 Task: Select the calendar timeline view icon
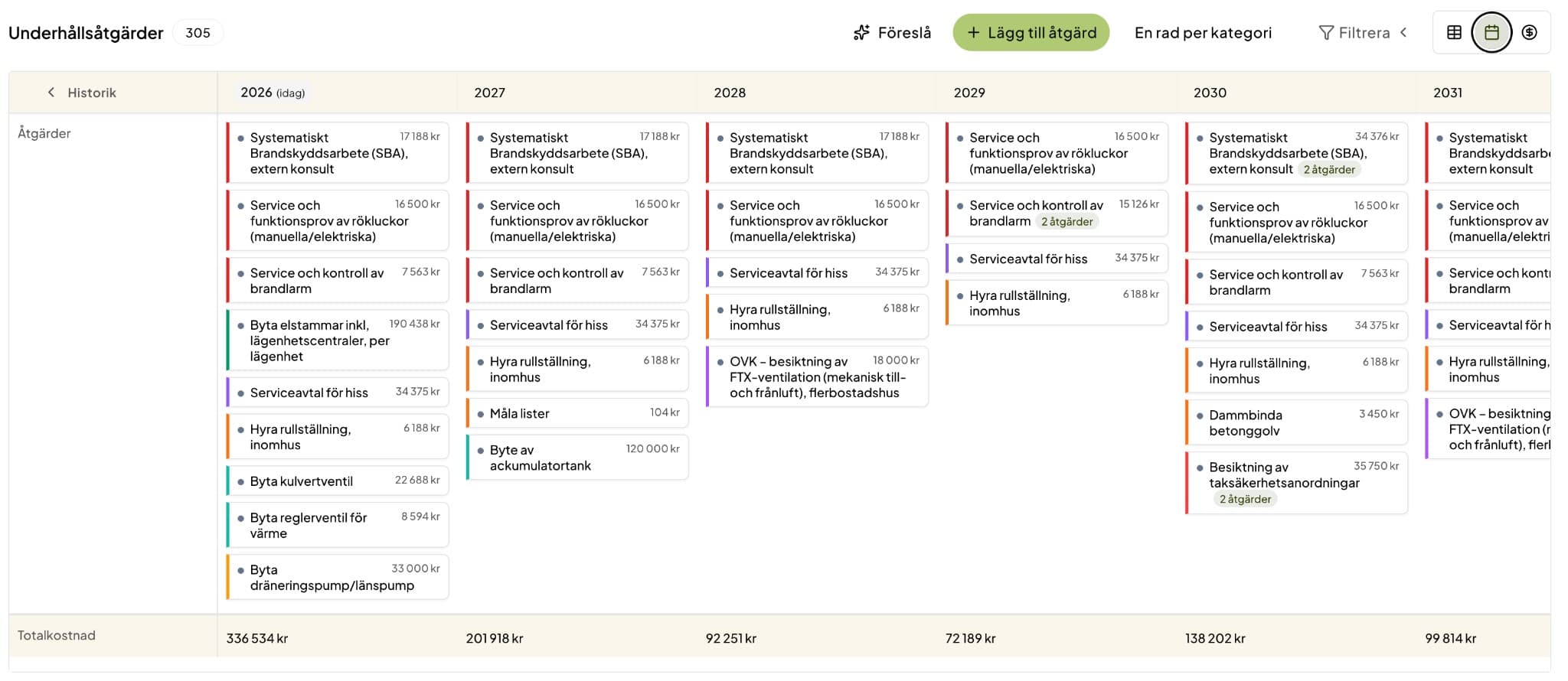[1491, 32]
